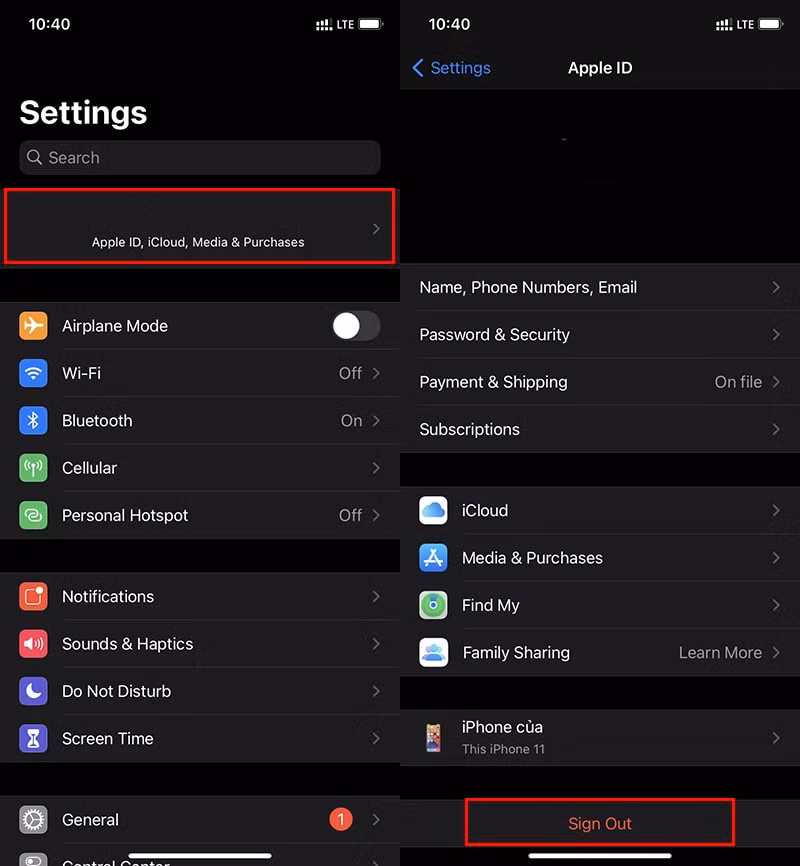Open Cellular row chevron
800x866 pixels.
click(376, 468)
